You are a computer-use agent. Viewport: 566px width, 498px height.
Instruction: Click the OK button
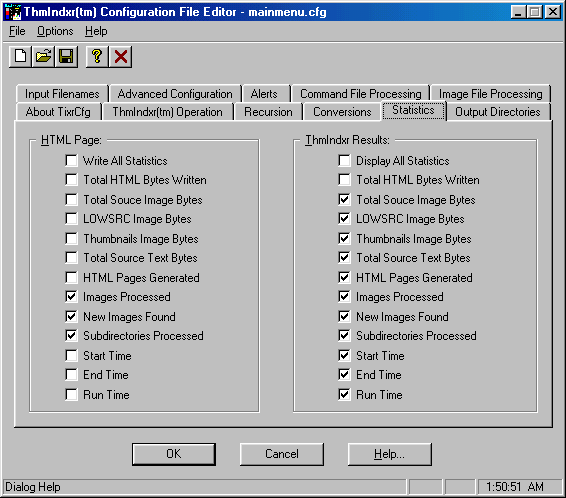point(174,454)
